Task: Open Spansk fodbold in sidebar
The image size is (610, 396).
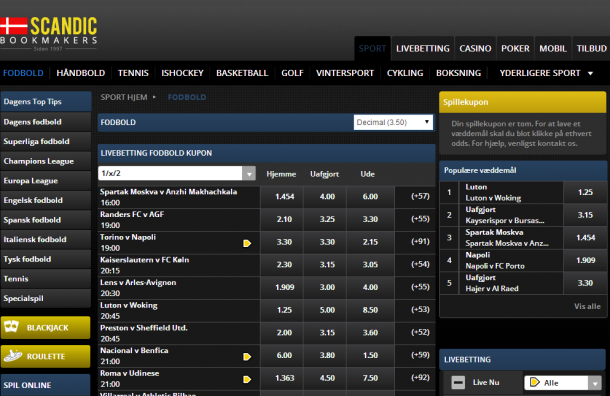Action: pos(46,220)
